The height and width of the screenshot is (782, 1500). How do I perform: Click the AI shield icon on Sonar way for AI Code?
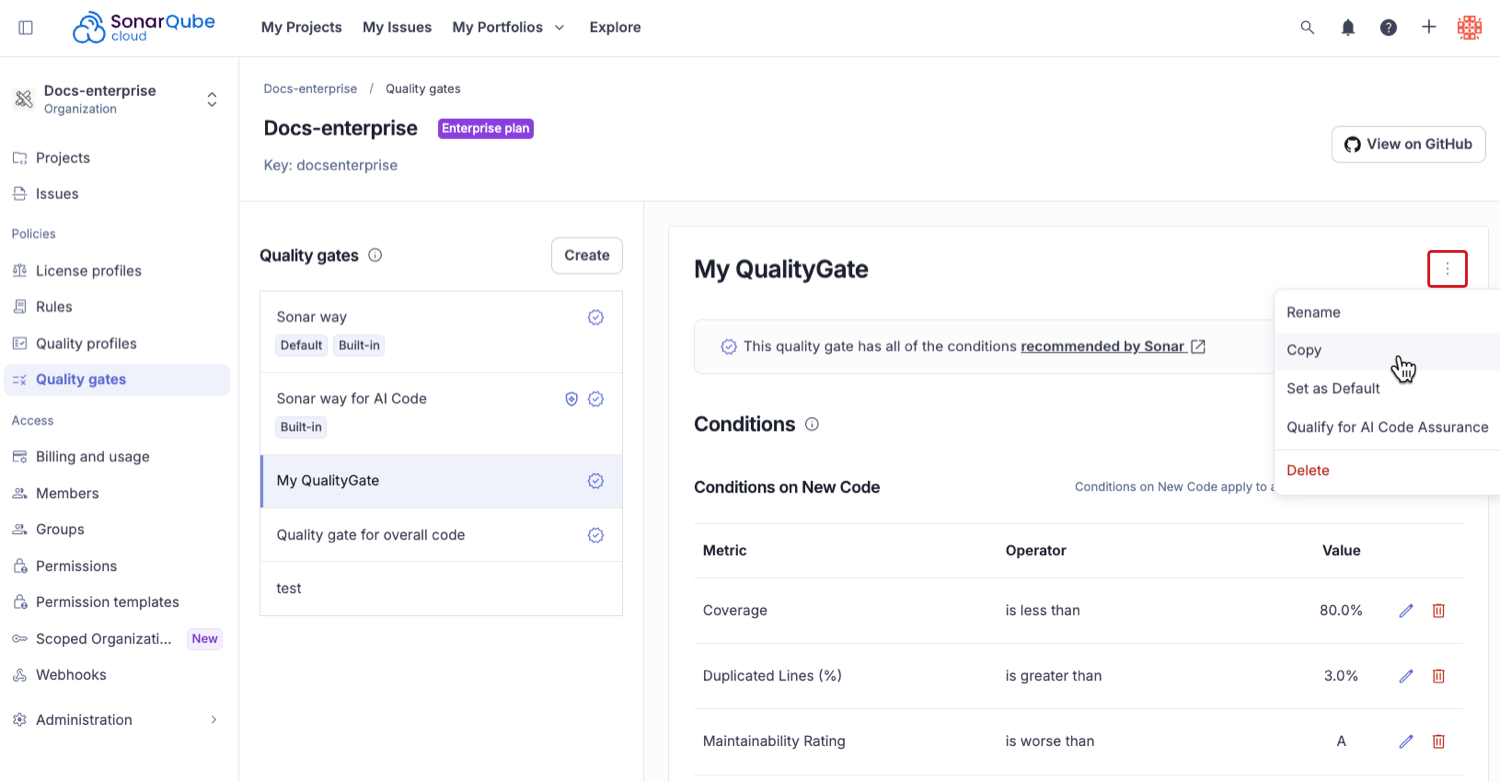point(572,398)
